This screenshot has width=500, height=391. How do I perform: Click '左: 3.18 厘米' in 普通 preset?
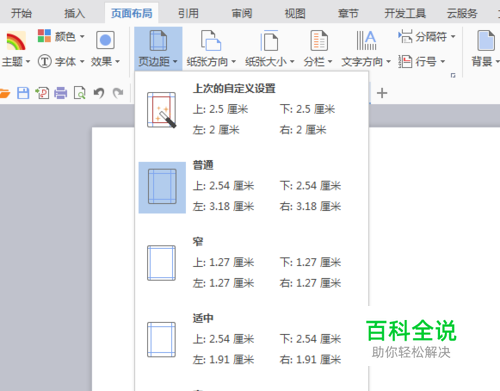click(x=223, y=206)
